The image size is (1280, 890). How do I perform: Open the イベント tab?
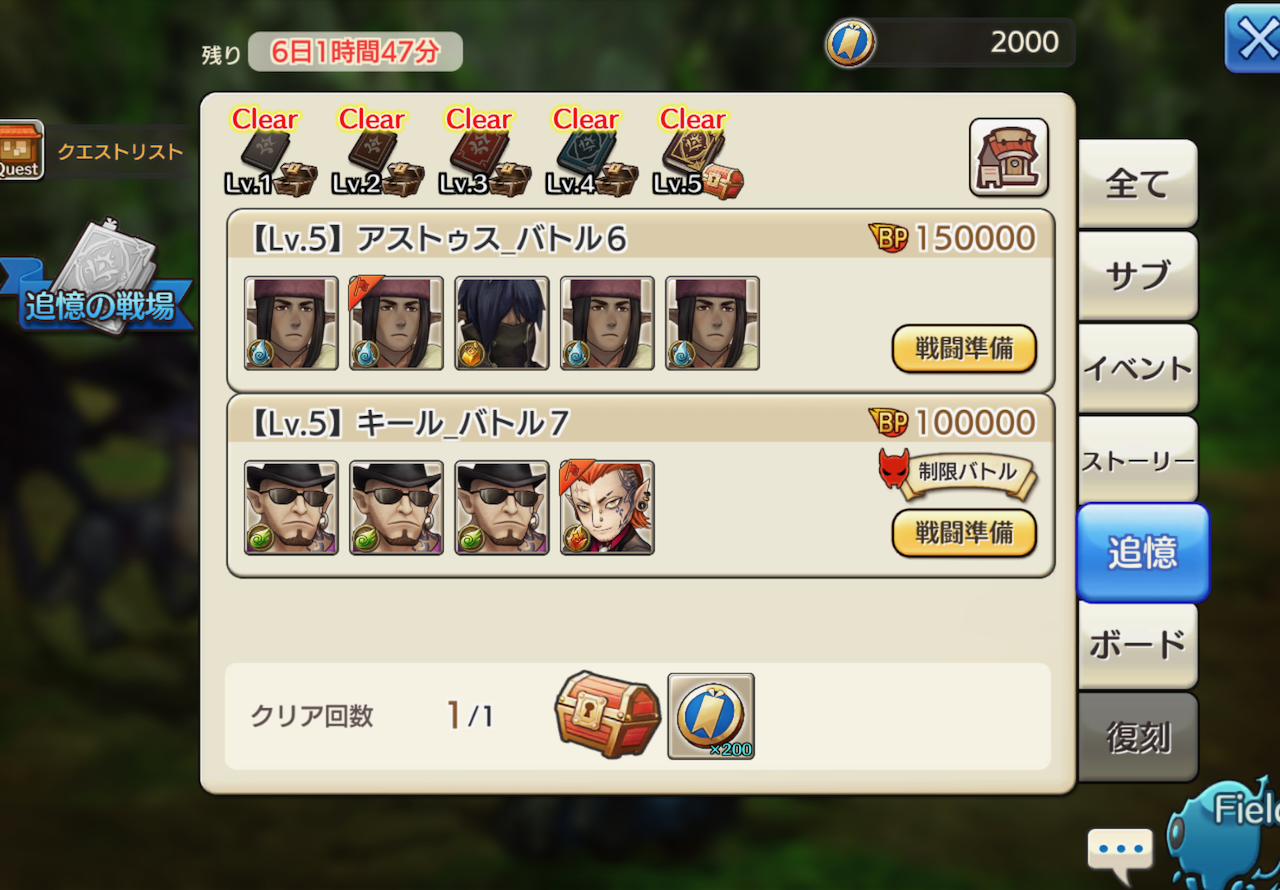(1137, 368)
